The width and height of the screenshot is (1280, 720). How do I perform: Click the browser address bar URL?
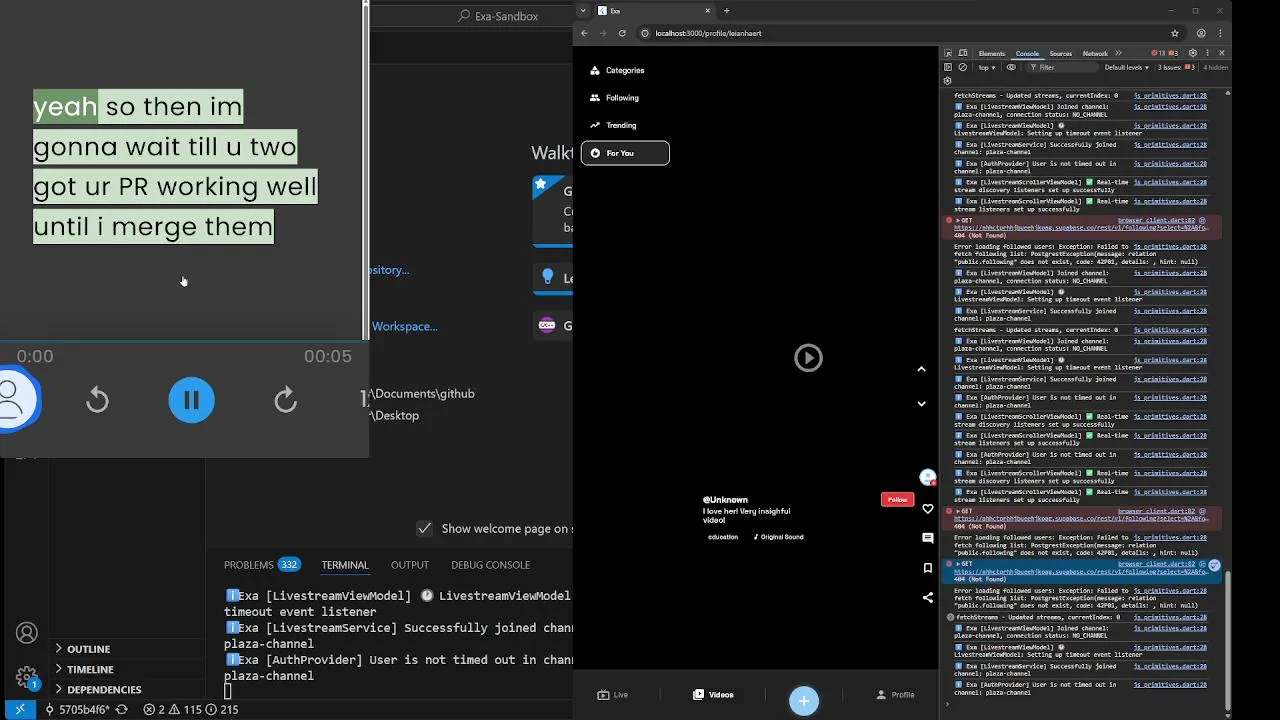pyautogui.click(x=708, y=33)
